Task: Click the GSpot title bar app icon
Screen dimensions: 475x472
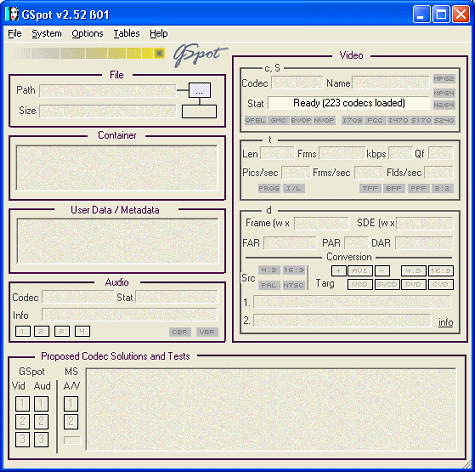Action: [12, 14]
